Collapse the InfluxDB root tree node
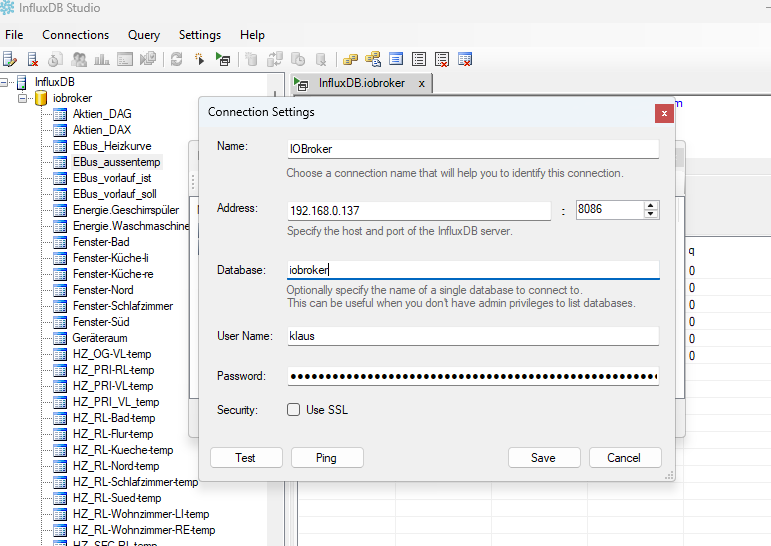Image resolution: width=771 pixels, height=546 pixels. pyautogui.click(x=4, y=82)
